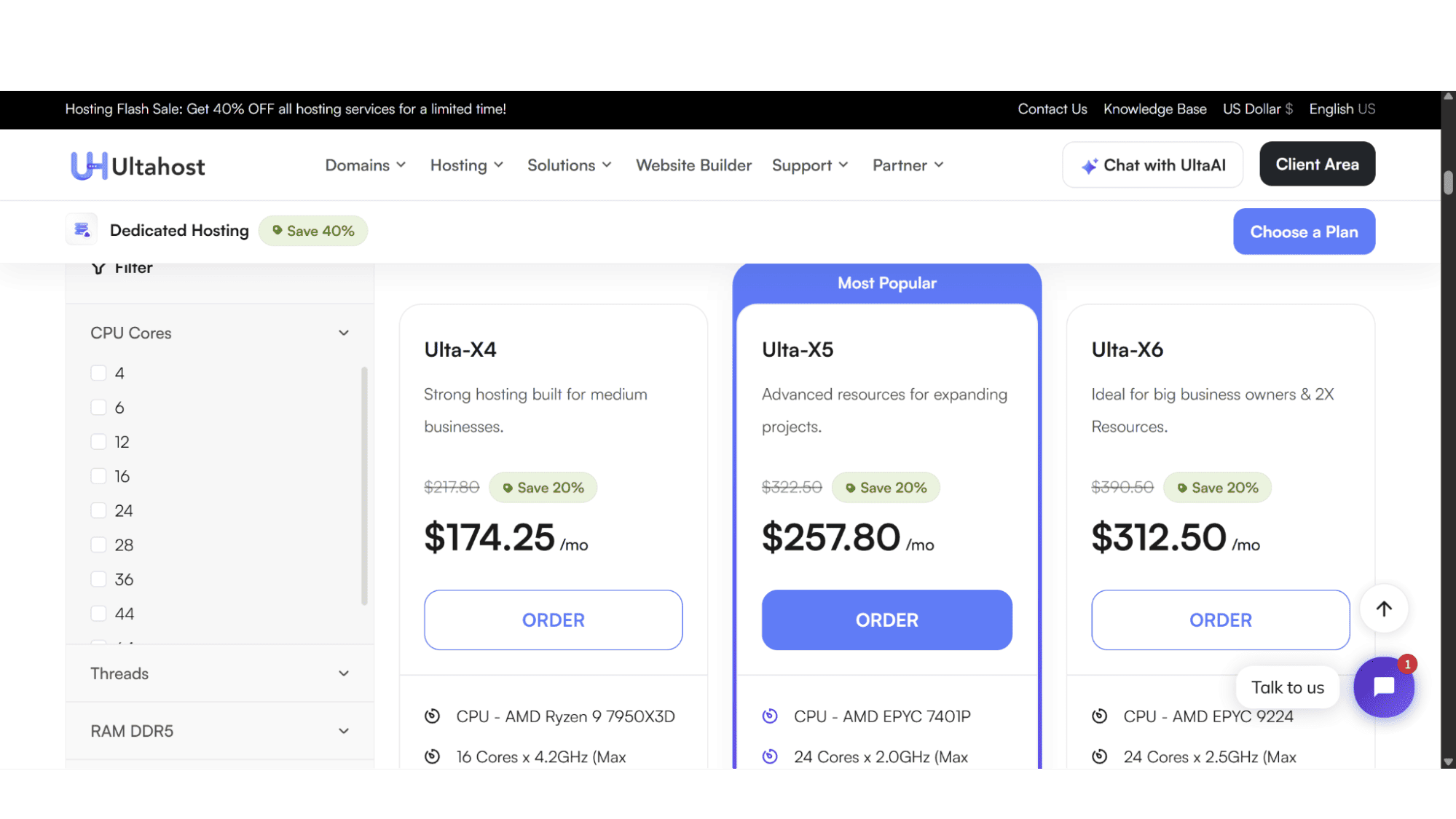Click the Ultahost logo

[x=138, y=166]
